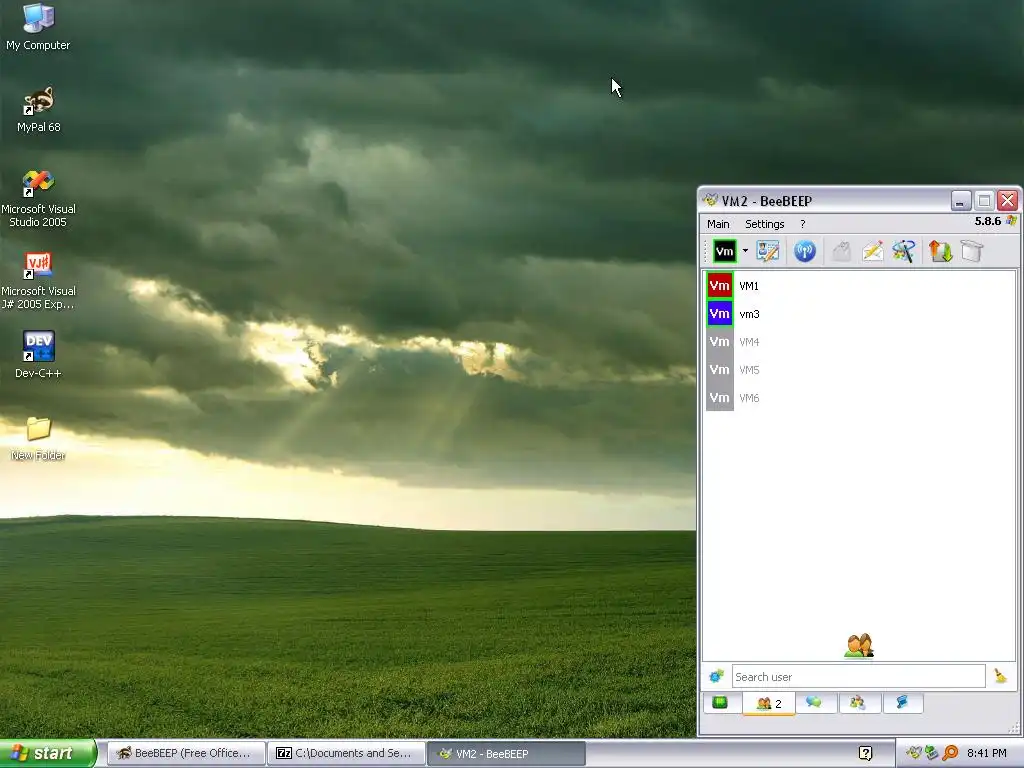The width and height of the screenshot is (1024, 768).
Task: Click the Windows flag icon beside version 5.8.6
Action: click(x=1011, y=221)
